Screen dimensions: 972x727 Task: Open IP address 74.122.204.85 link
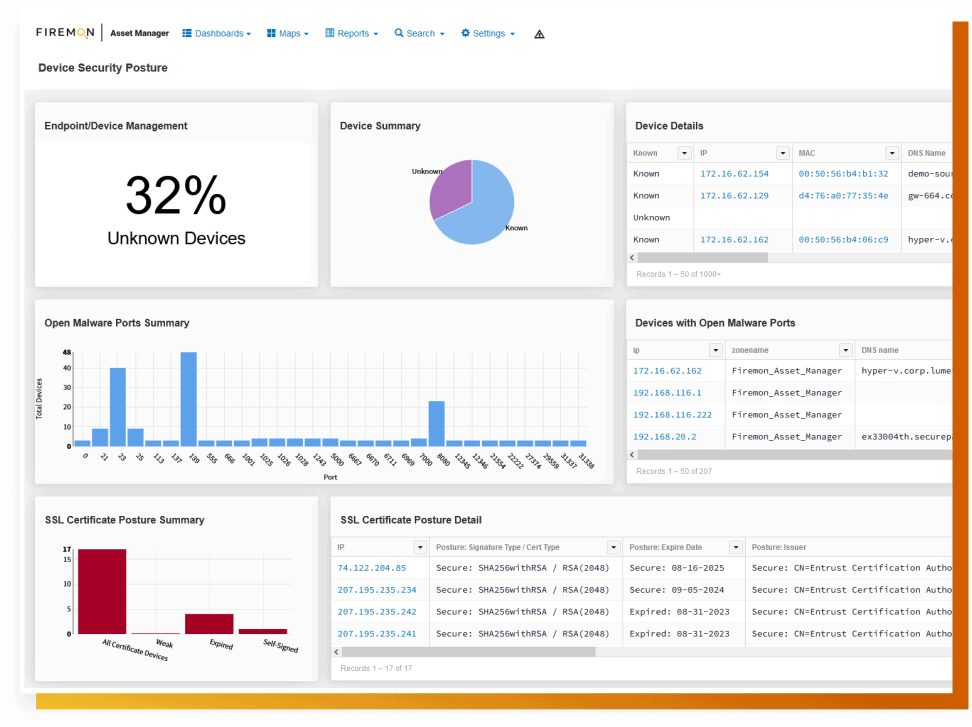371,568
